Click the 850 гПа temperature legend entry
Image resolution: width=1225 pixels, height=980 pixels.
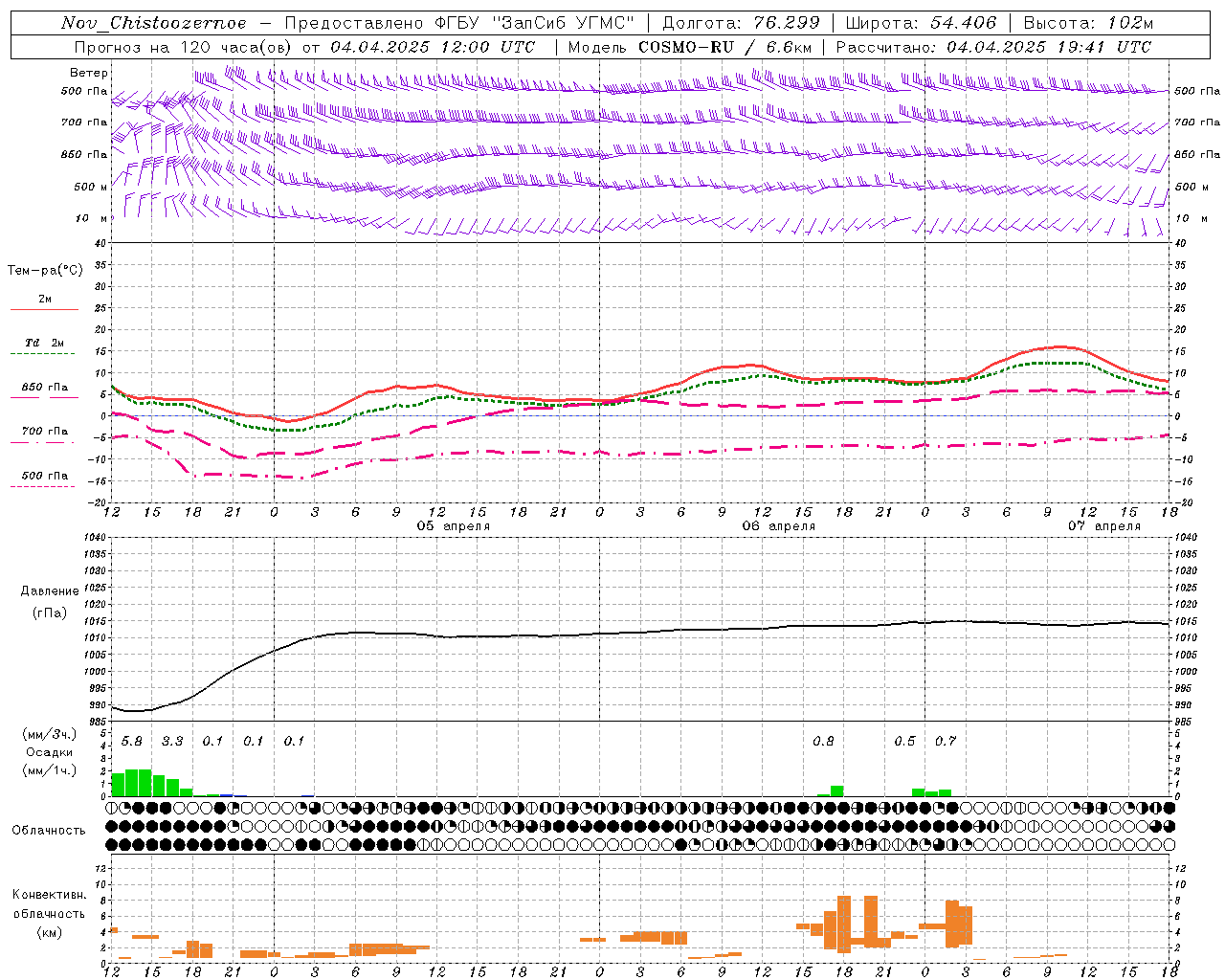coord(45,388)
